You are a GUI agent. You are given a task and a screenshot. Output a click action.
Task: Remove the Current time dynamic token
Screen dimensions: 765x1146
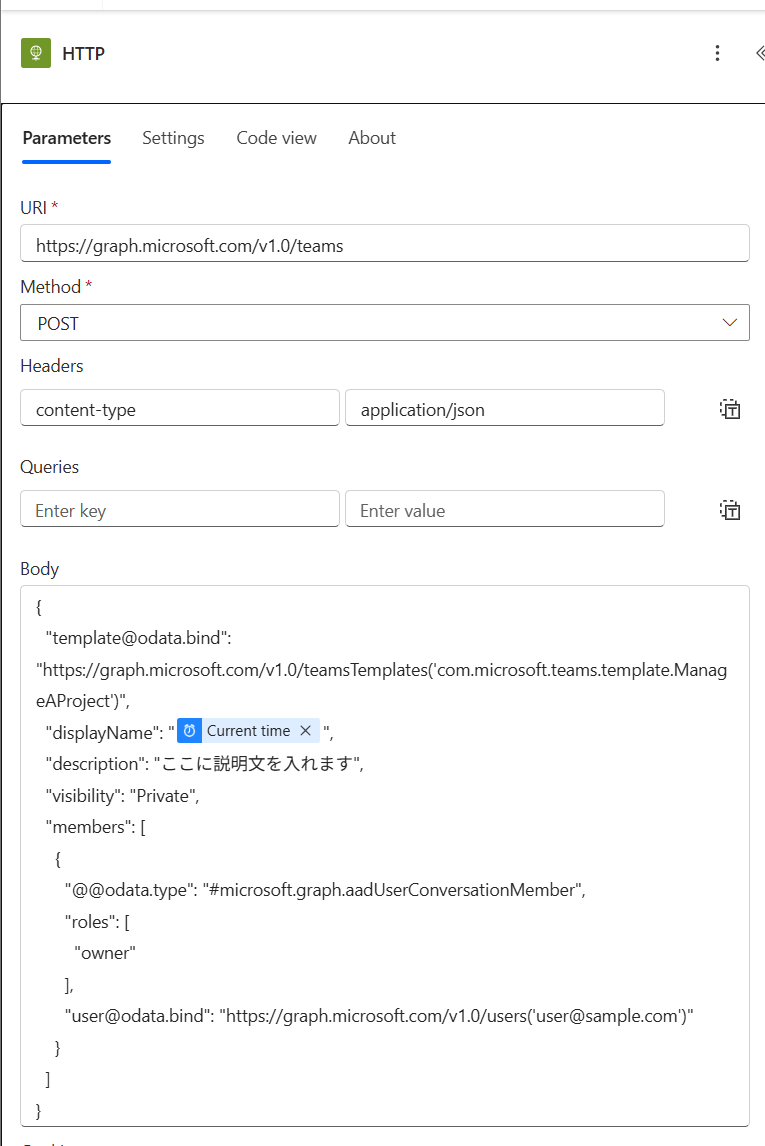point(305,730)
